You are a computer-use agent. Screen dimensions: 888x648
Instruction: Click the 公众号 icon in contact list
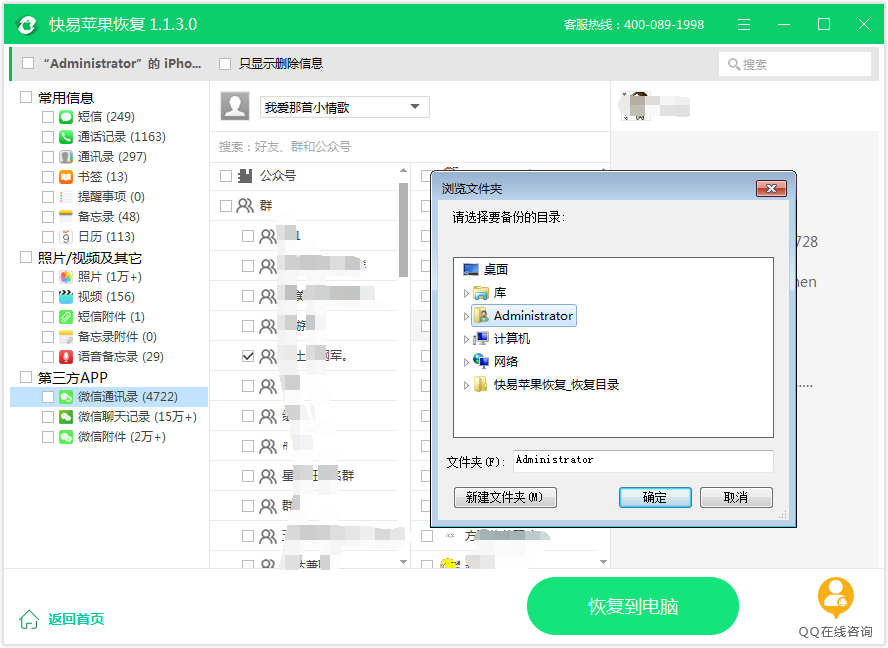coord(245,176)
